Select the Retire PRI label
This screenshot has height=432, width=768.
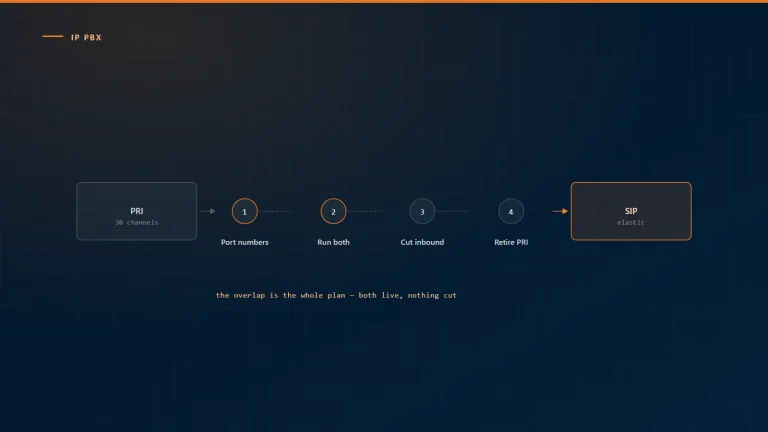tap(511, 242)
